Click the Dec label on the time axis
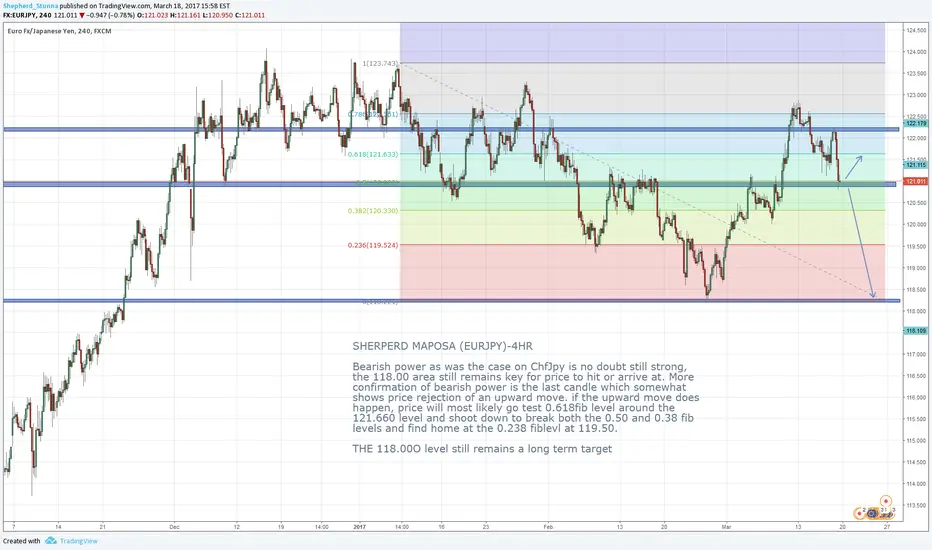 coord(174,527)
